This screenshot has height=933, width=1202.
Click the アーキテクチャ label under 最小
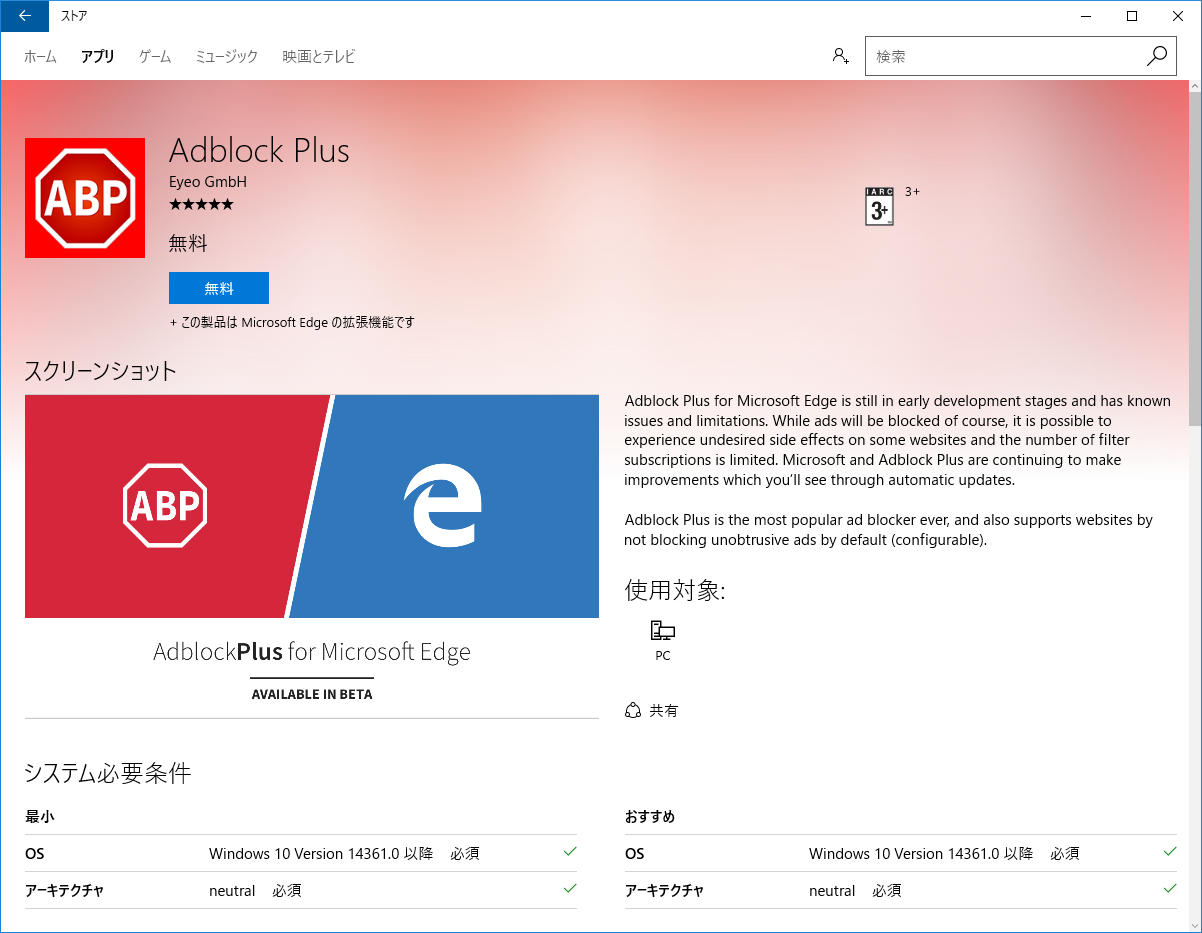click(65, 891)
